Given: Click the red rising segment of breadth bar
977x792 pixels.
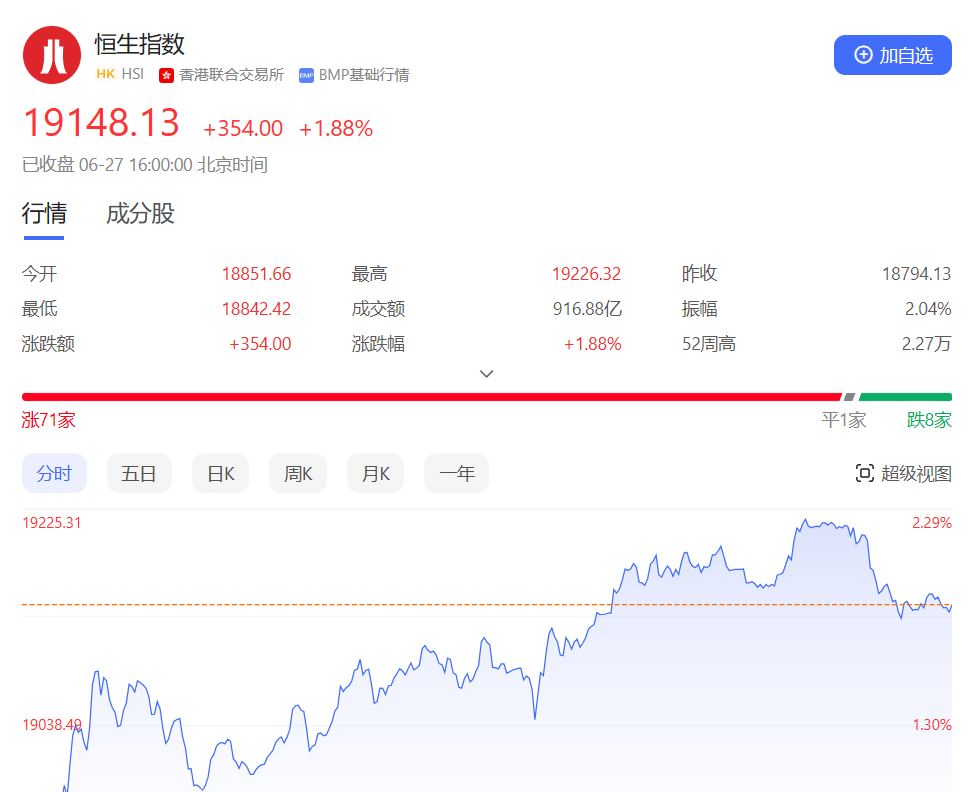Looking at the screenshot, I should click(431, 397).
